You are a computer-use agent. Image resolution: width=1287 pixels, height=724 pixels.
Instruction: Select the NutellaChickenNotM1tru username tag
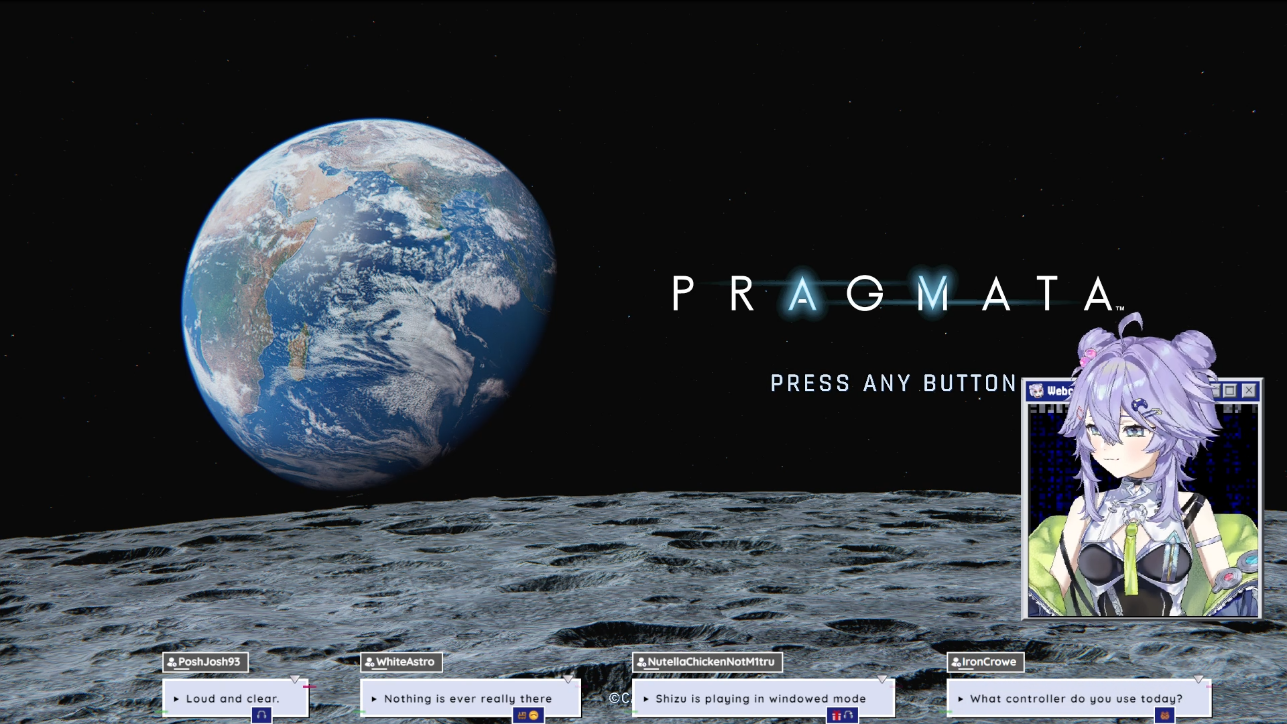708,662
